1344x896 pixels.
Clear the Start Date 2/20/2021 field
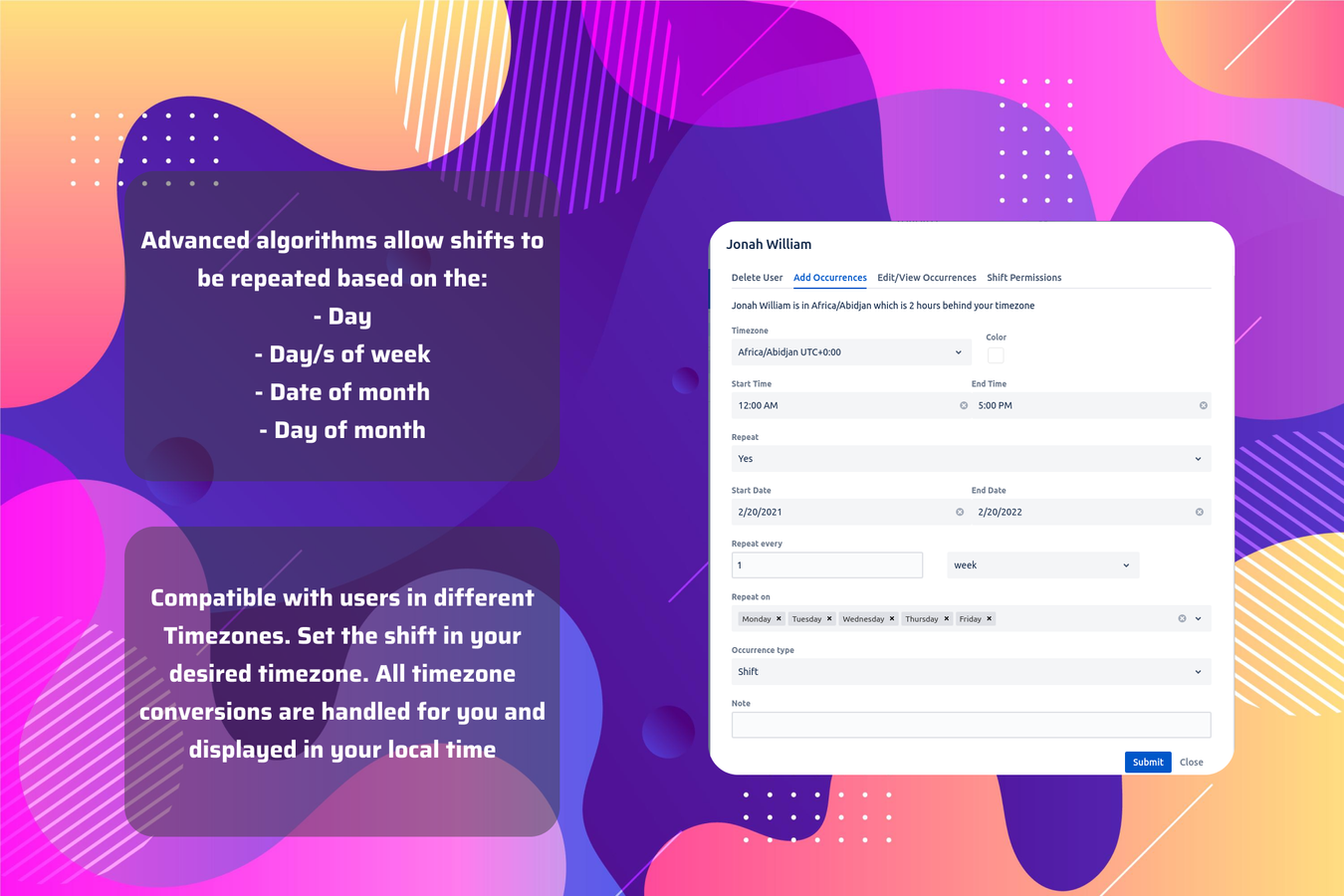(x=960, y=512)
